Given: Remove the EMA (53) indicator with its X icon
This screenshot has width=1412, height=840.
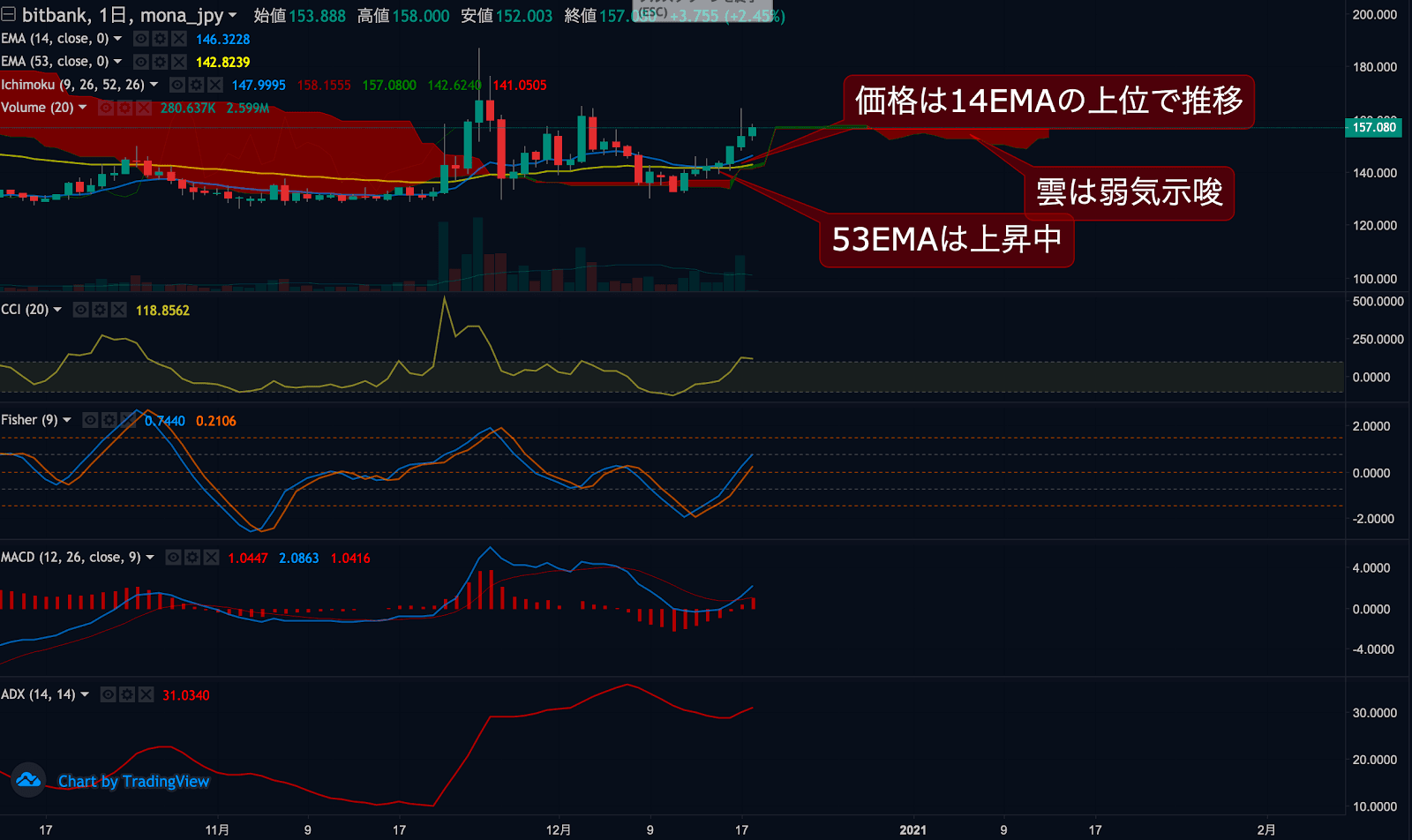Looking at the screenshot, I should click(x=178, y=61).
